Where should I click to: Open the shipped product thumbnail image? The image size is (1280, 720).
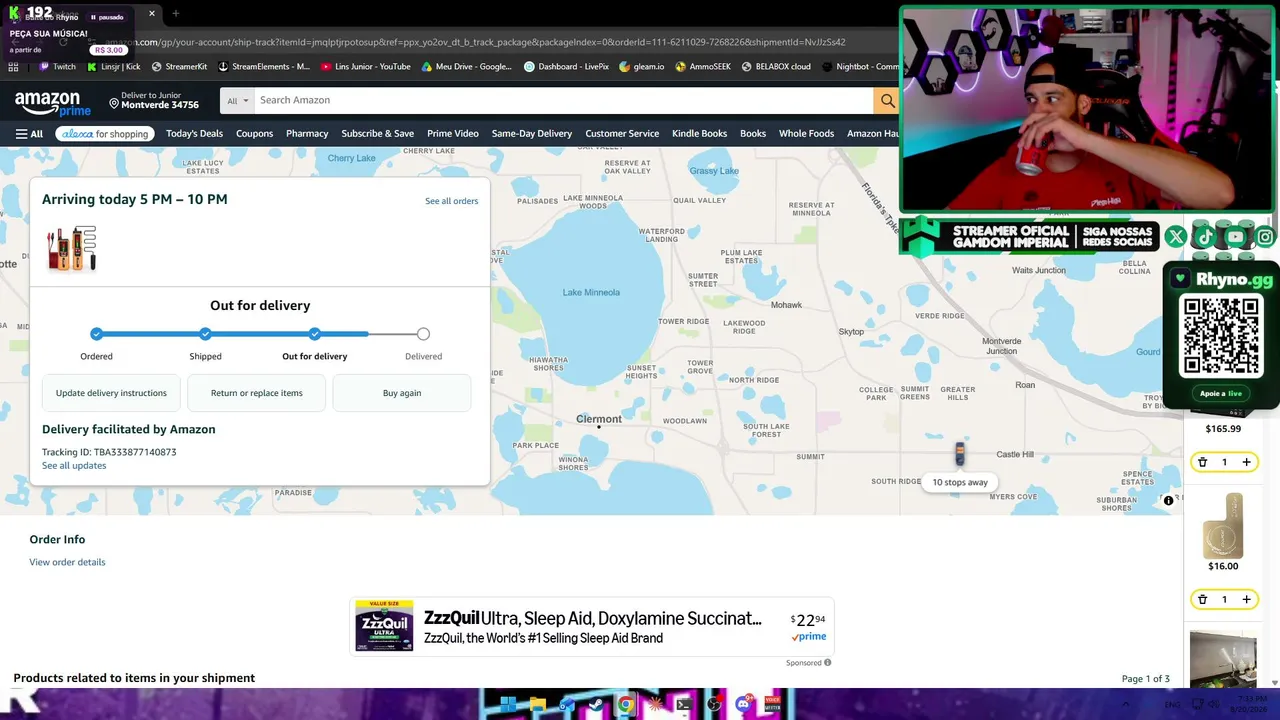(x=71, y=248)
